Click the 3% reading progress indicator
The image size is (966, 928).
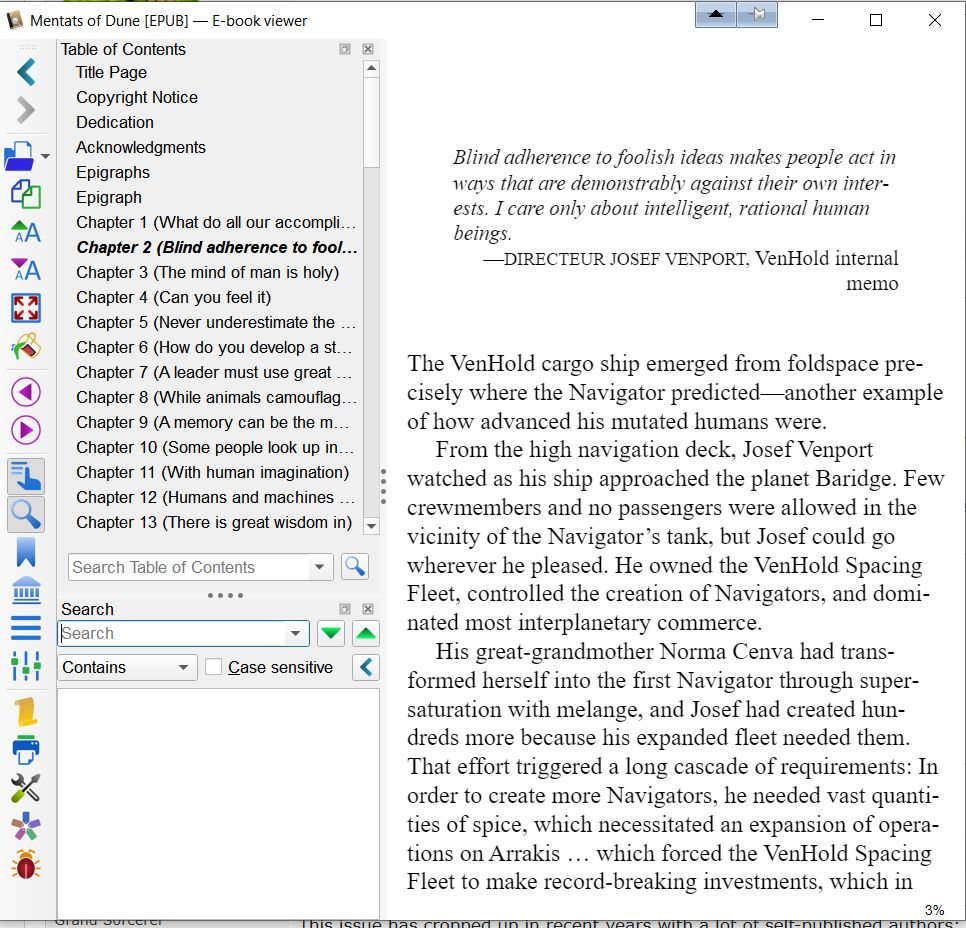point(934,910)
